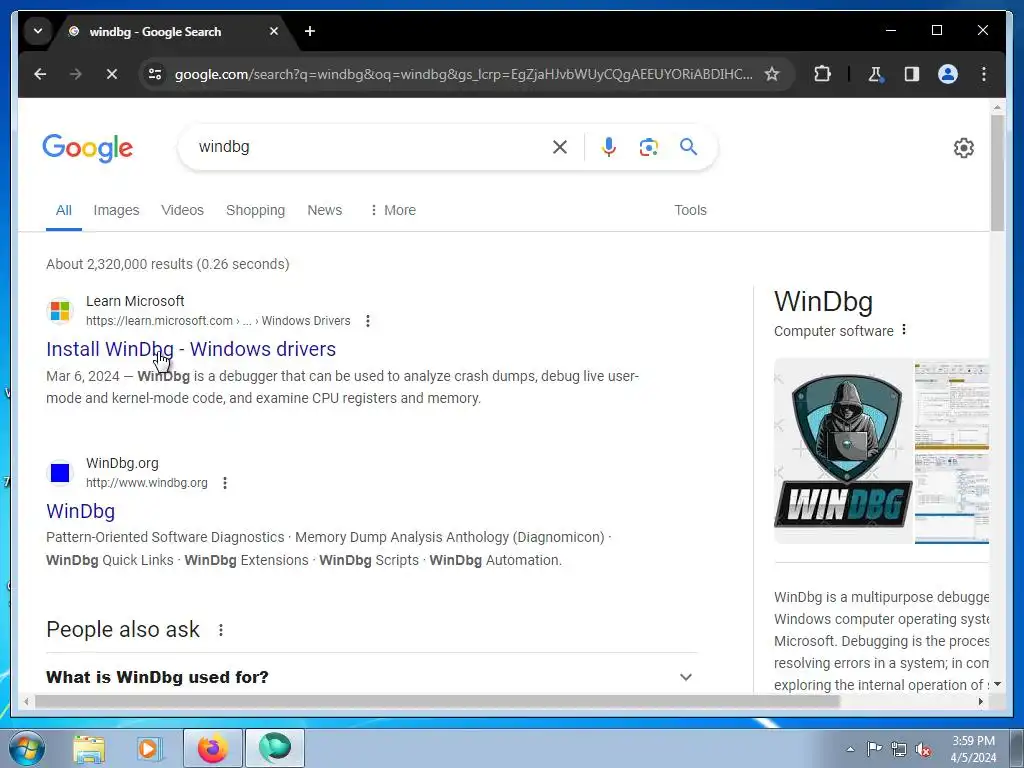Open the muted volume tray icon
This screenshot has height=768, width=1024.
(x=923, y=749)
